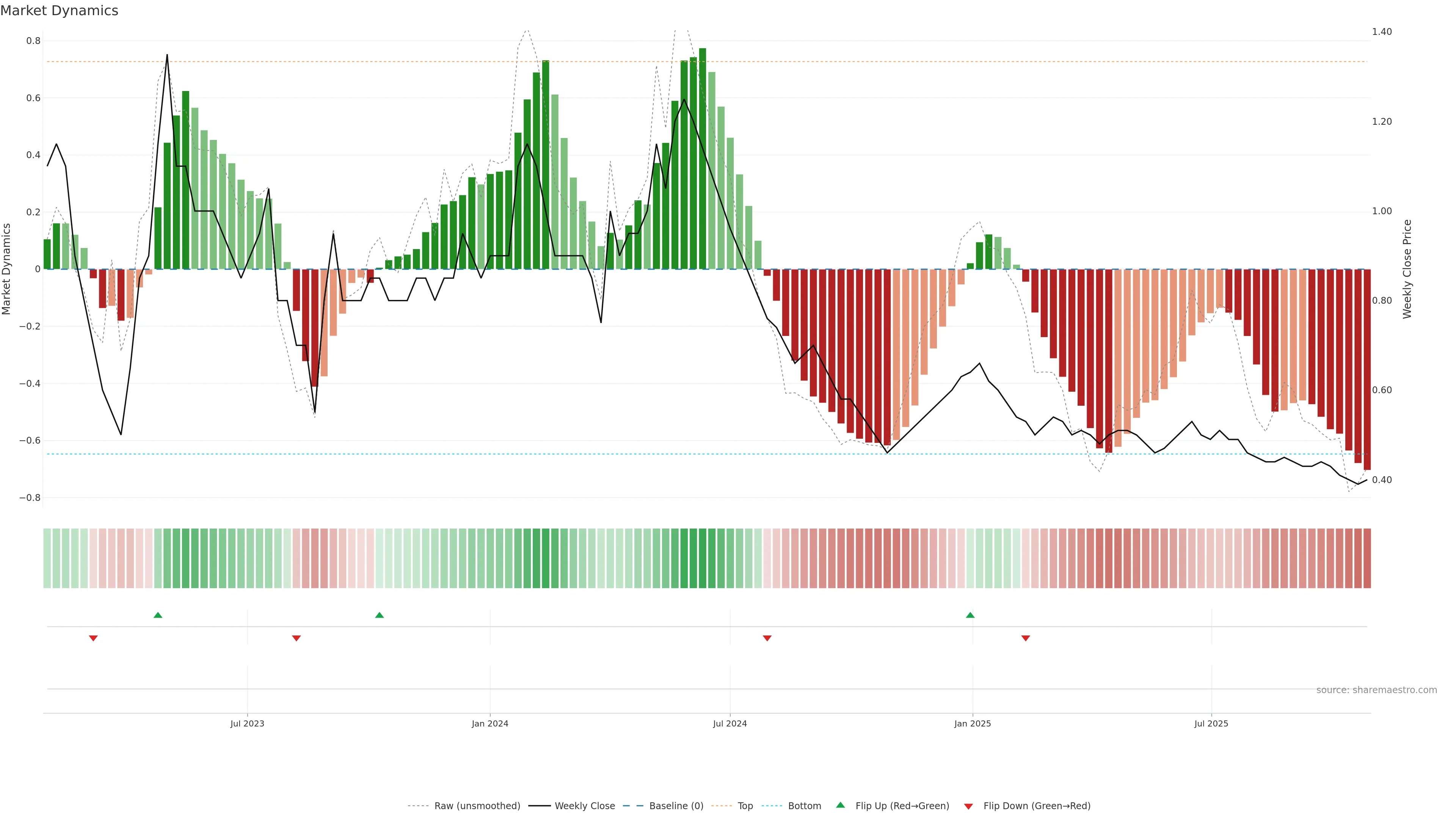Click the source: sharemaestro.com text

[1376, 690]
